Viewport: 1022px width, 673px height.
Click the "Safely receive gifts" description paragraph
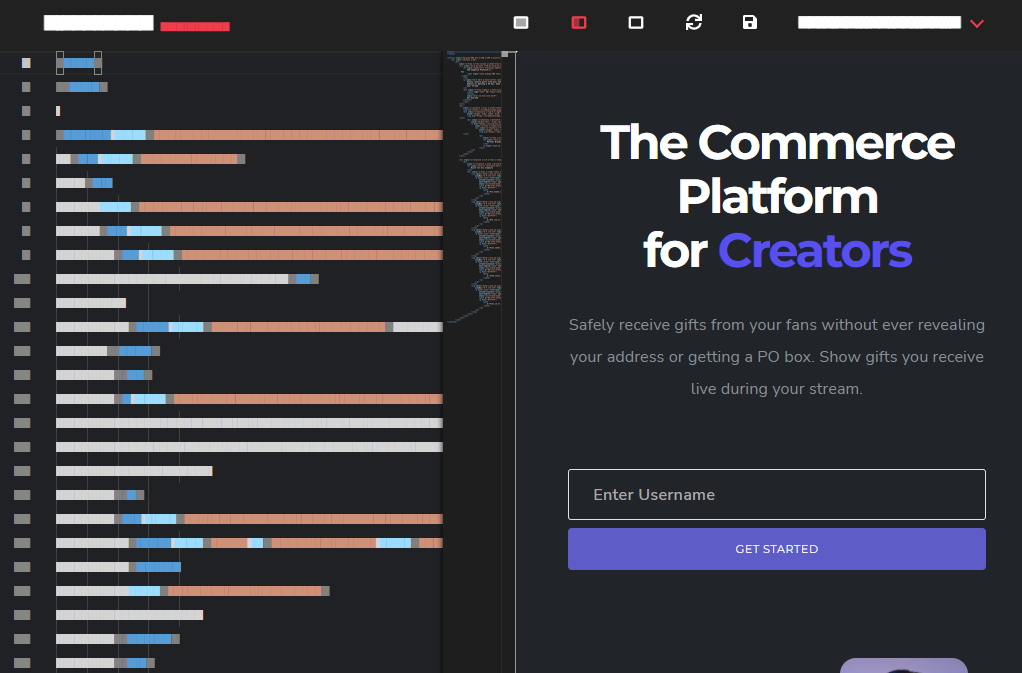(776, 356)
